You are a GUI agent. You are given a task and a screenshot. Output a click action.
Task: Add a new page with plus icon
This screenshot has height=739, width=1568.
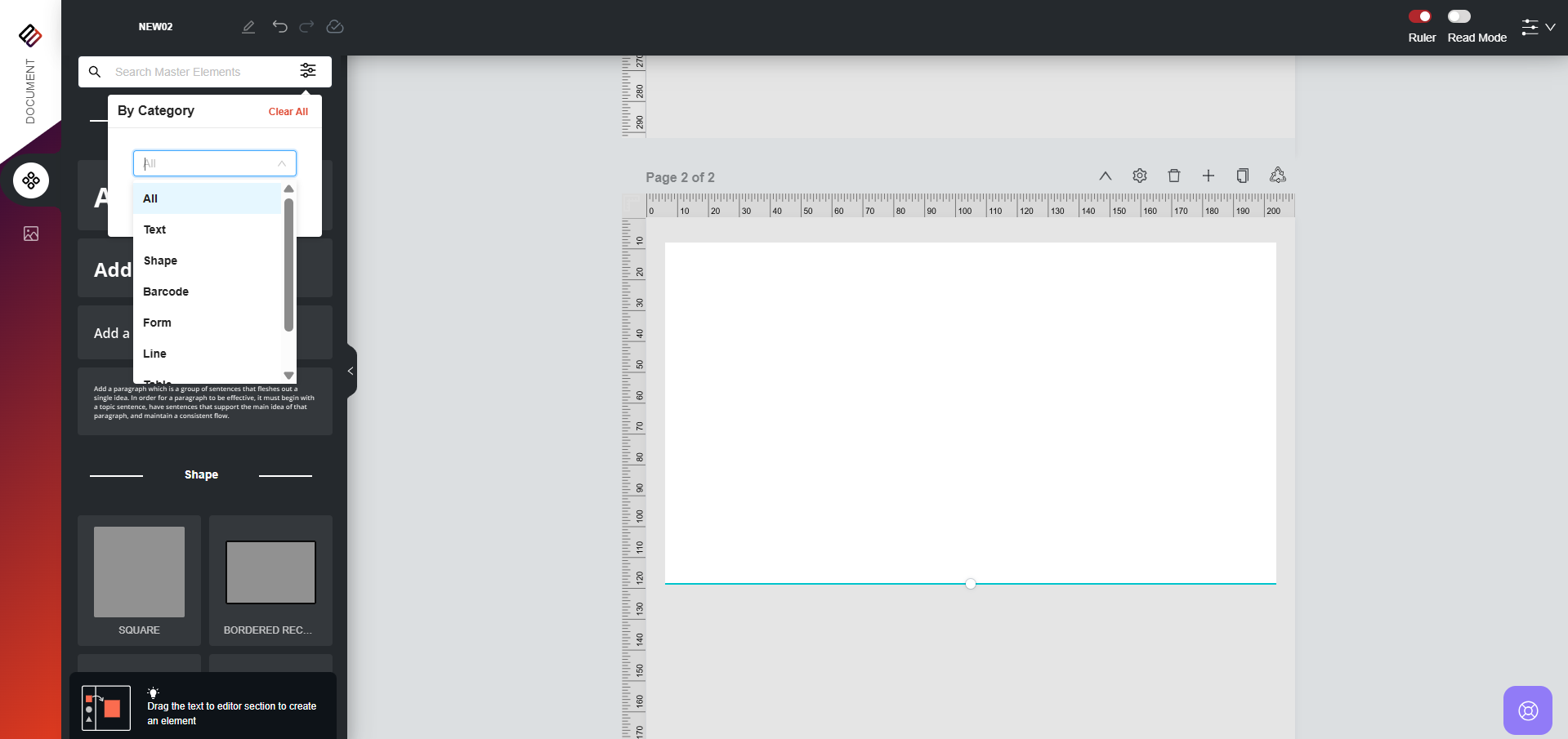coord(1208,176)
